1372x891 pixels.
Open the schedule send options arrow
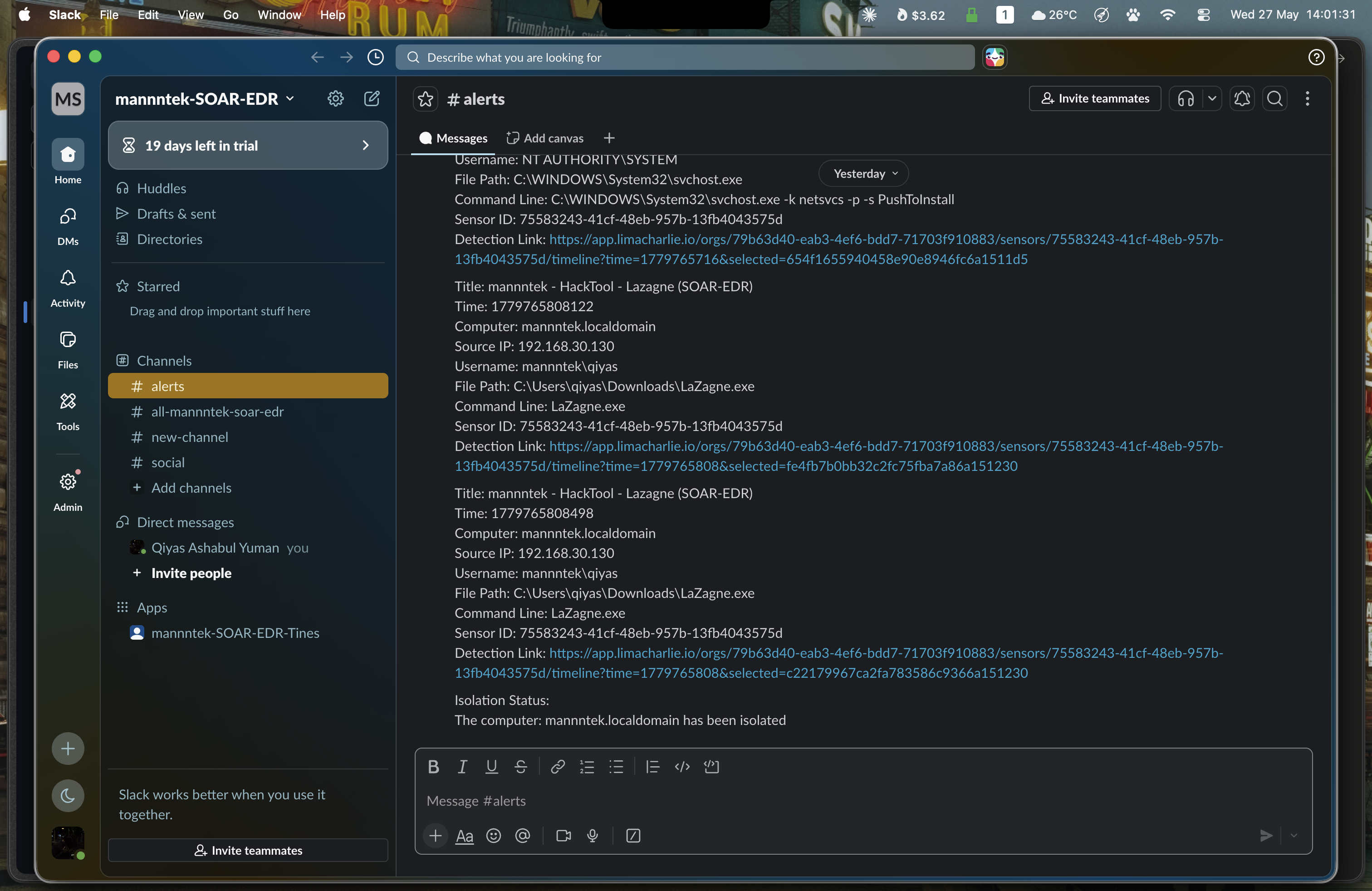(x=1294, y=836)
